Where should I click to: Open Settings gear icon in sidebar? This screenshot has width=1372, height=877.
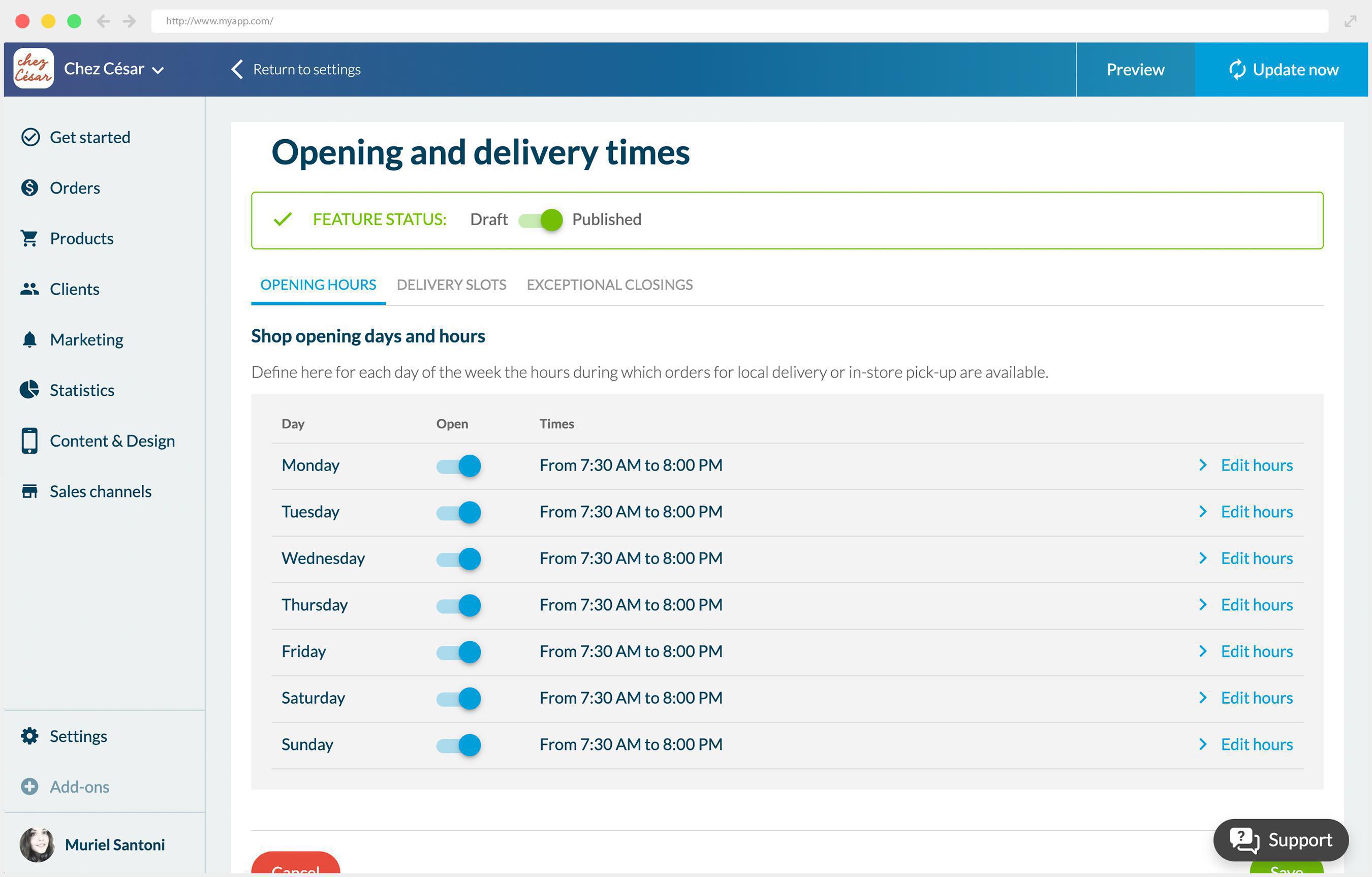(29, 736)
